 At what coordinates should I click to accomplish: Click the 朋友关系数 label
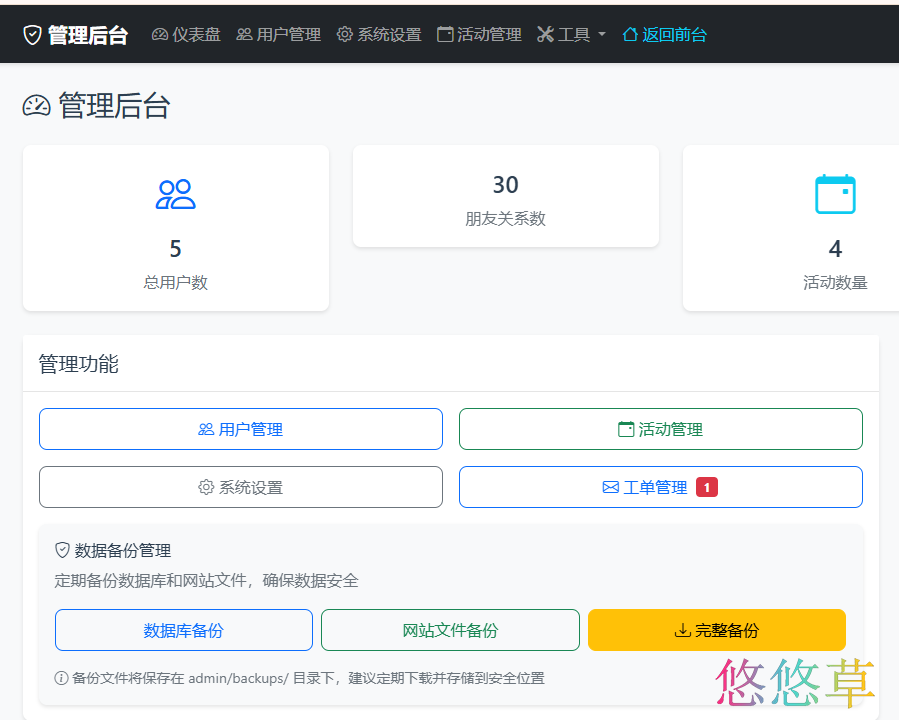pos(506,218)
